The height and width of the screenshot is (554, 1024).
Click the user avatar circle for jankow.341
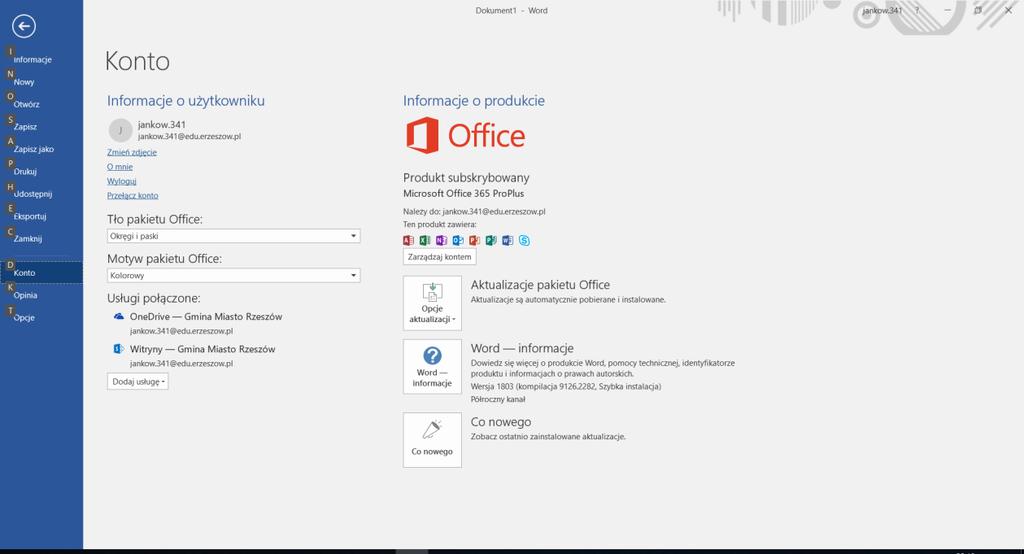[x=120, y=130]
